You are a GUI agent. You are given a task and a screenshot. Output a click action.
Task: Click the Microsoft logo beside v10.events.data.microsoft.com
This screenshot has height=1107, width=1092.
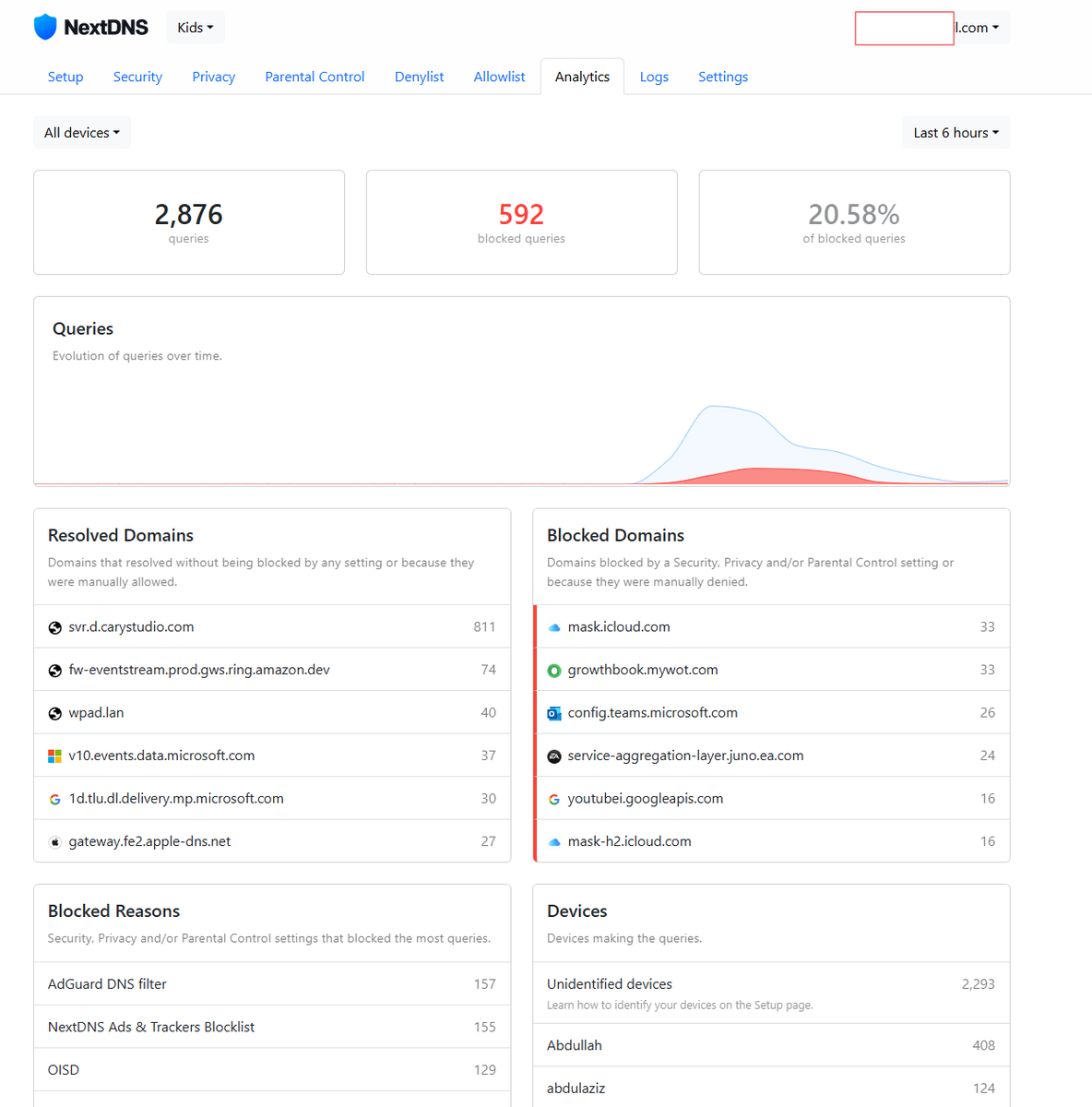55,756
